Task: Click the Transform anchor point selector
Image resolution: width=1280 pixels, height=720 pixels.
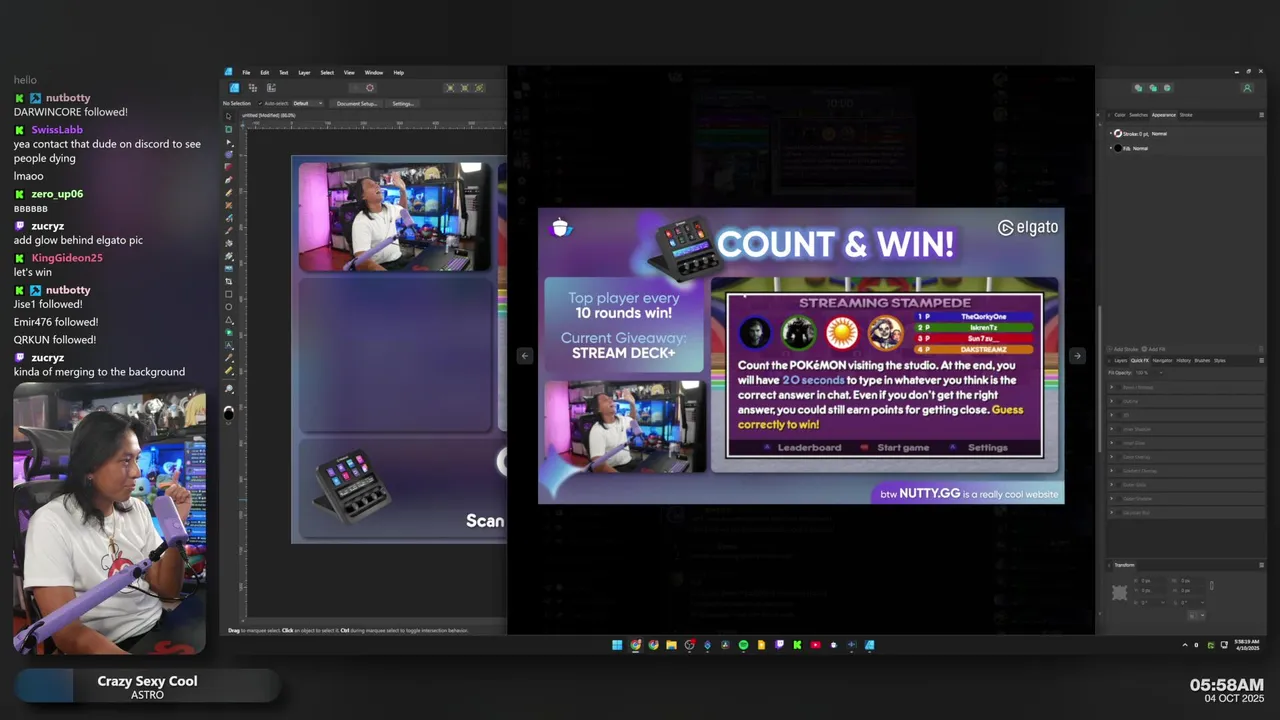Action: [1120, 592]
